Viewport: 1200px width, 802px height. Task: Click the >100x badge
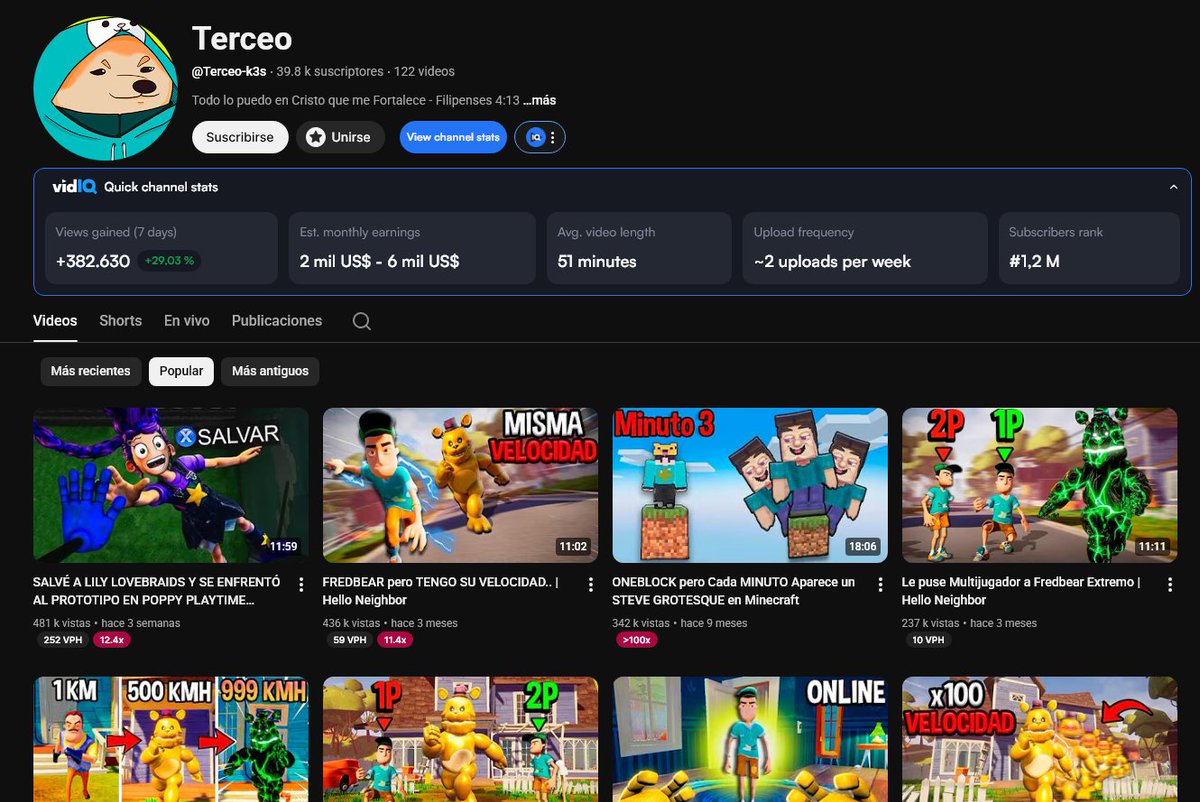637,640
